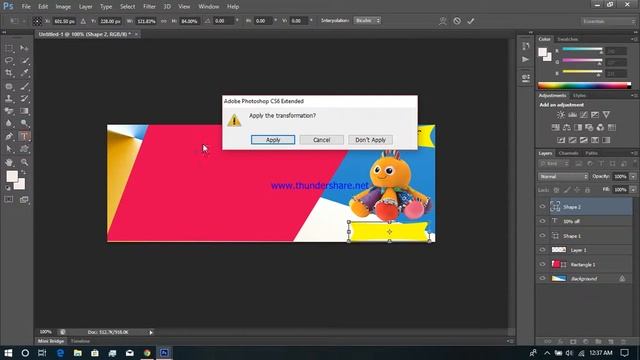Screen dimensions: 640x360
Task: Hide the Shape 1 layer
Action: pos(542,236)
